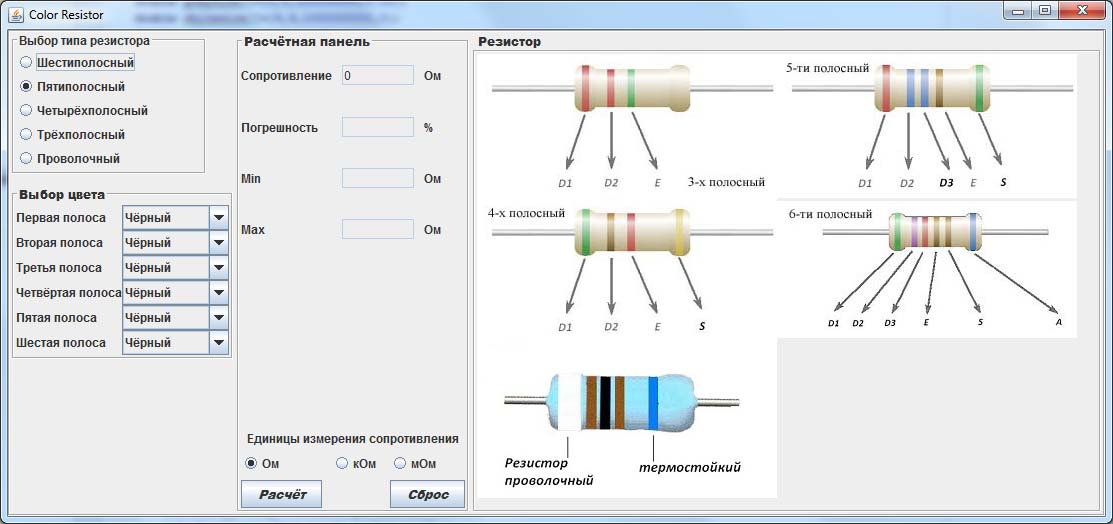Click the Шестая полоса label
This screenshot has height=524, width=1113.
tap(61, 342)
